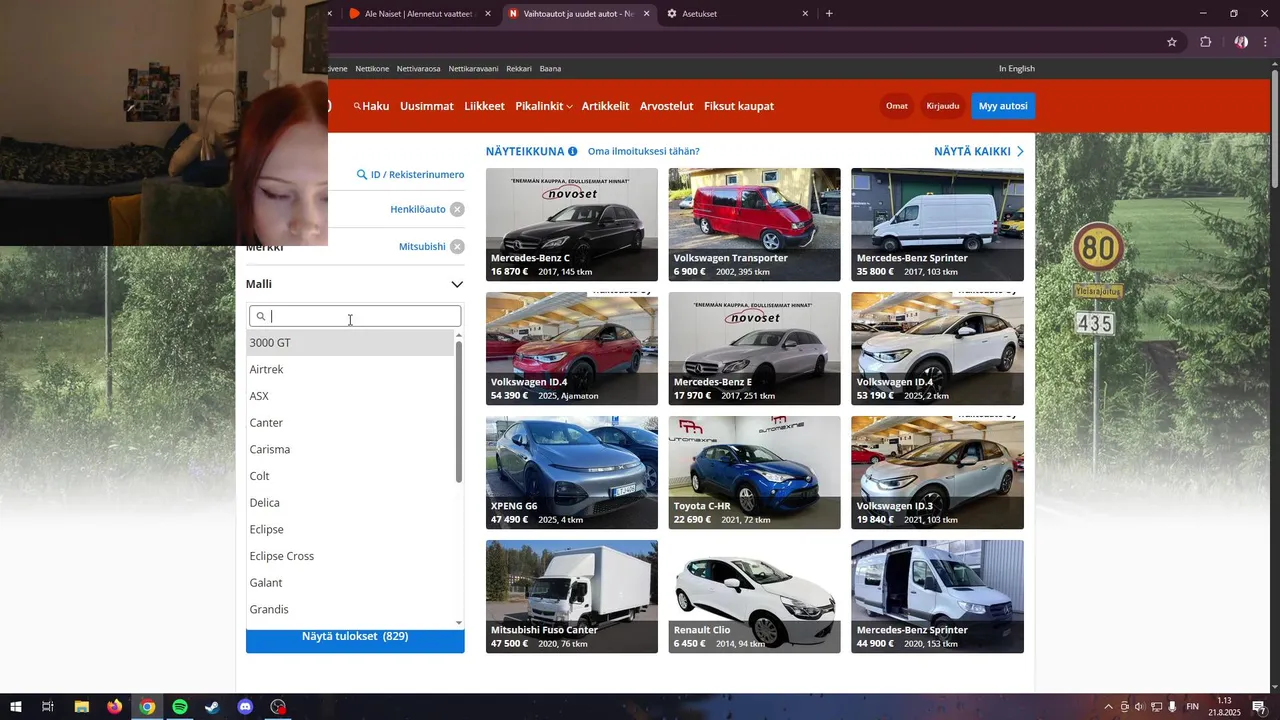Show hidden system tray icons
This screenshot has height=720, width=1280.
pyautogui.click(x=1108, y=707)
